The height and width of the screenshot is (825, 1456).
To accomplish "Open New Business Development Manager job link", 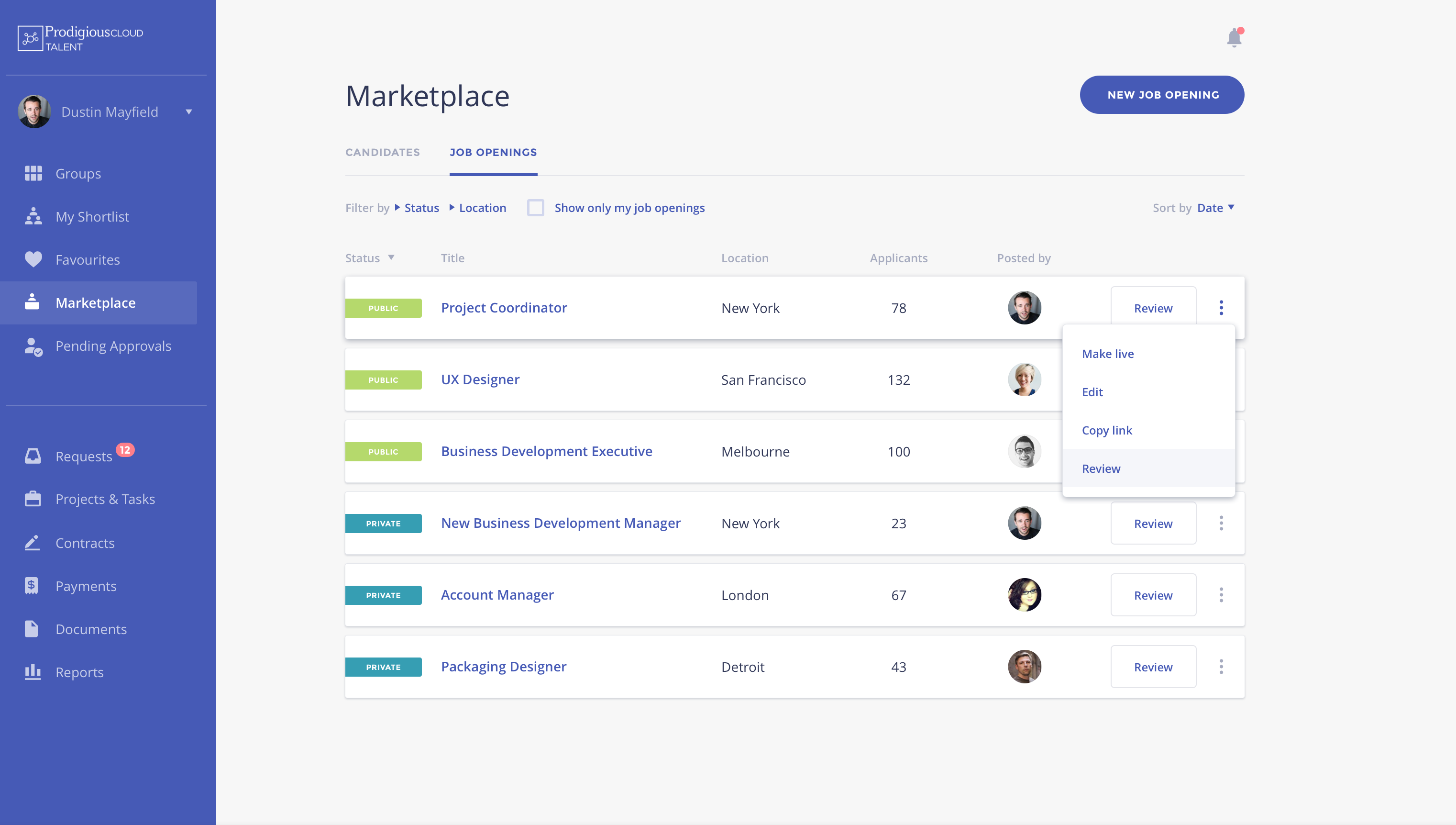I will coord(561,523).
